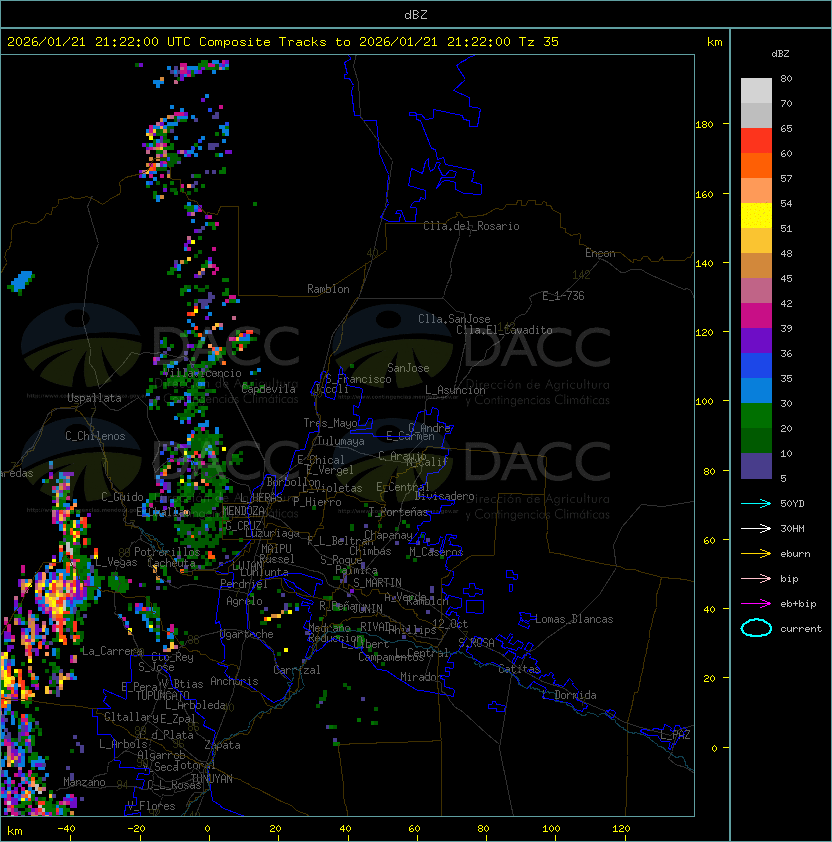832x842 pixels.
Task: Select the slate purple 5–10 dBZ swatch
Action: (x=756, y=466)
